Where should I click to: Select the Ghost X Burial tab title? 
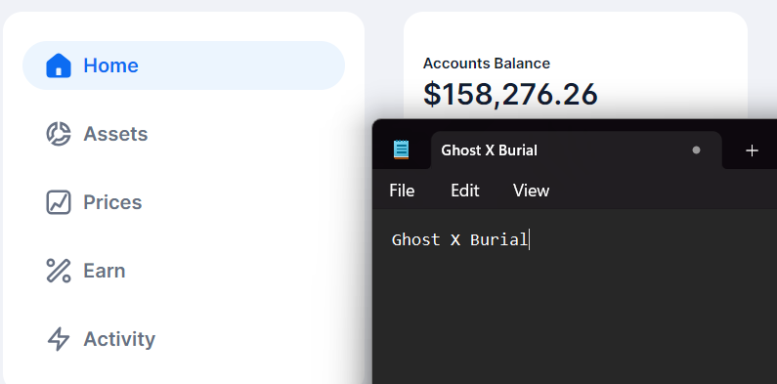(x=489, y=150)
